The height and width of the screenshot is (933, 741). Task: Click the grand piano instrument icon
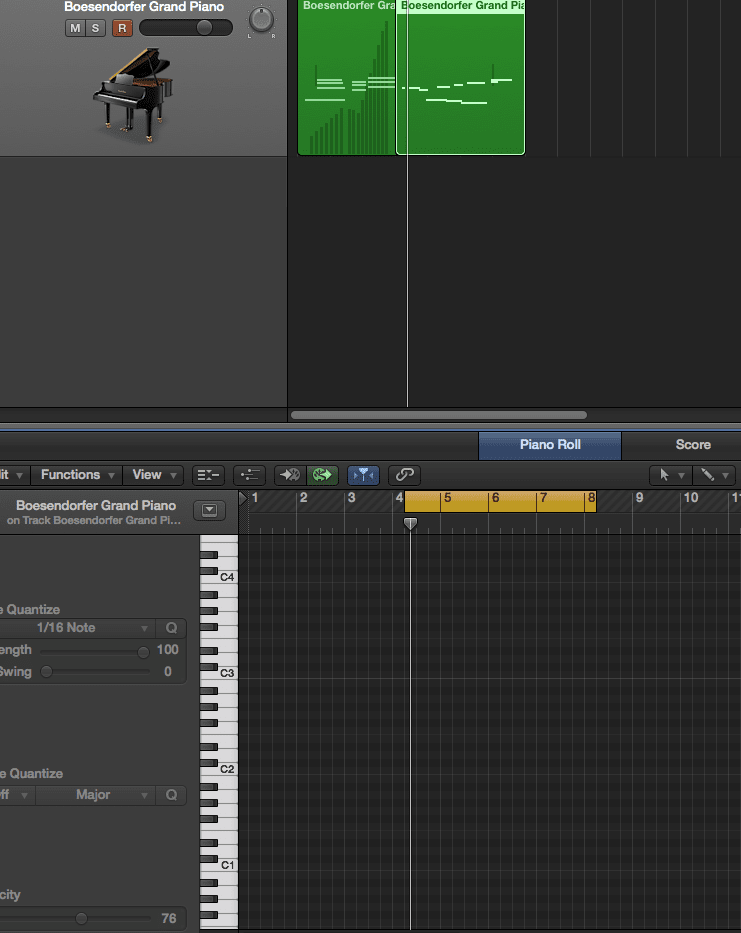pyautogui.click(x=133, y=95)
